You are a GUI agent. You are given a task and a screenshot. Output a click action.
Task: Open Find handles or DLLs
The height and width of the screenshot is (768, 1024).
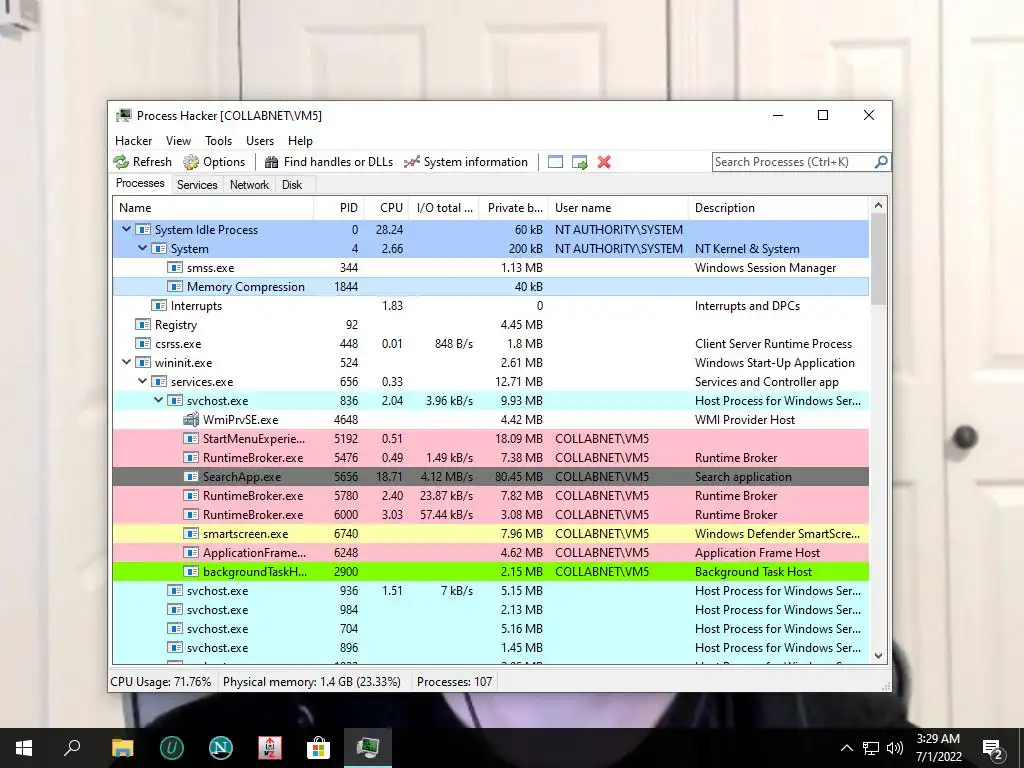pyautogui.click(x=328, y=162)
